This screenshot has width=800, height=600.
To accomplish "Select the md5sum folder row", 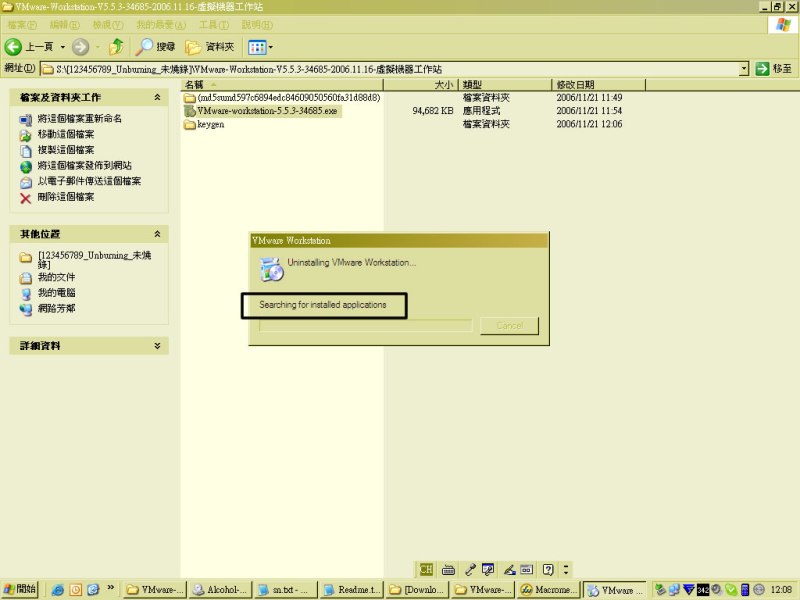I will tap(289, 97).
